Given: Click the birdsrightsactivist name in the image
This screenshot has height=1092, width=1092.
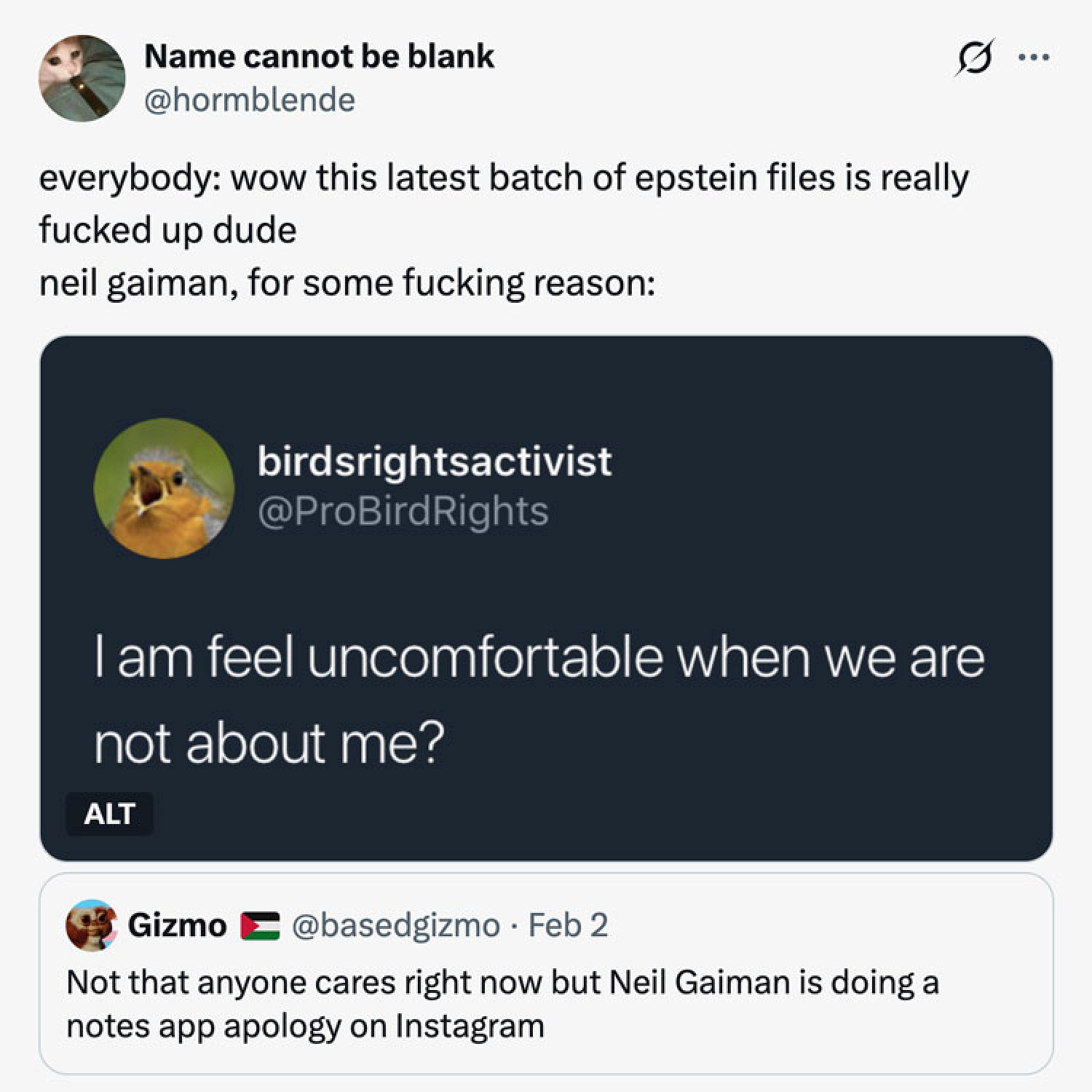Looking at the screenshot, I should pos(435,461).
